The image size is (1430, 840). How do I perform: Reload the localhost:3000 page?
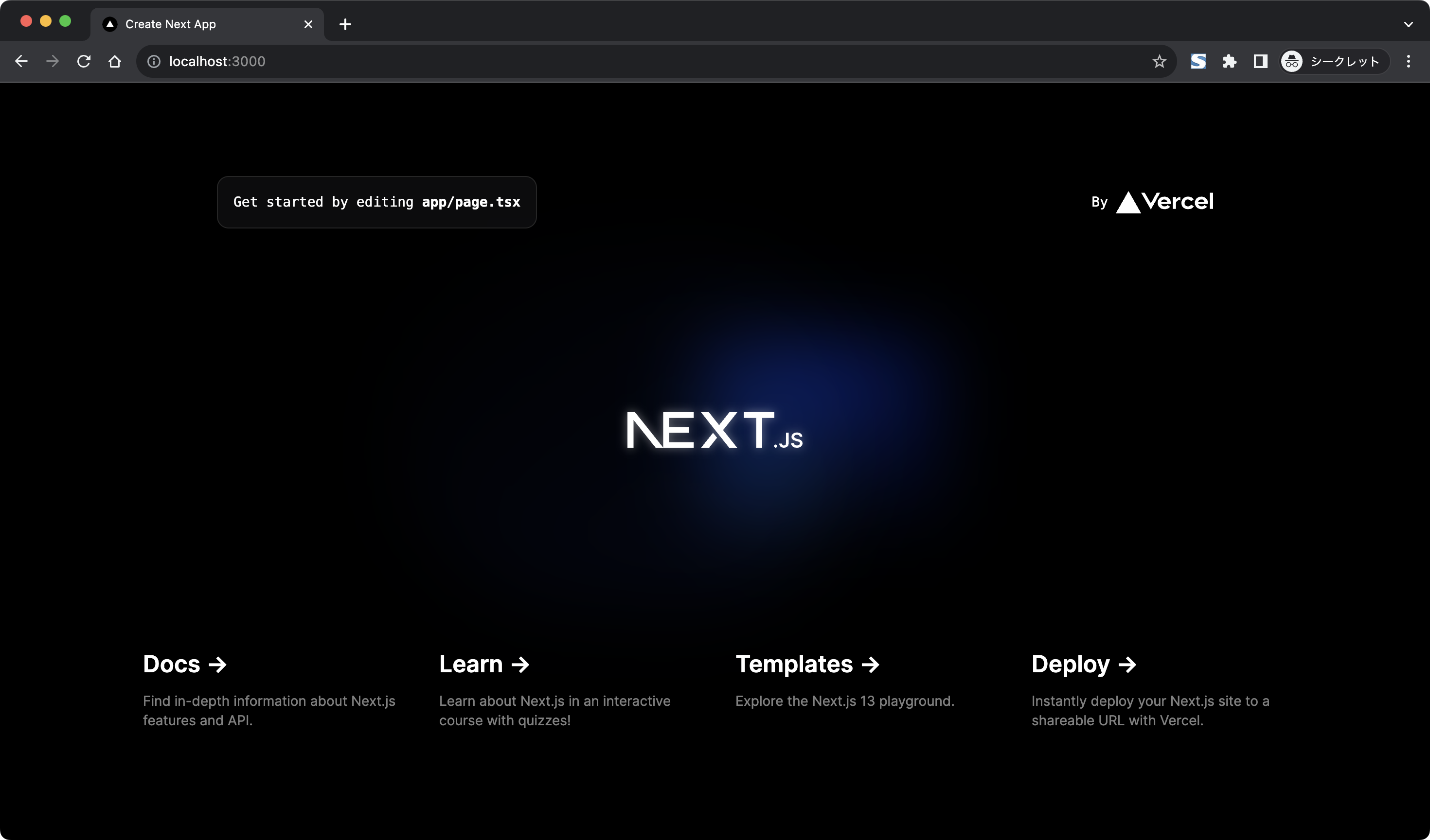pos(84,61)
